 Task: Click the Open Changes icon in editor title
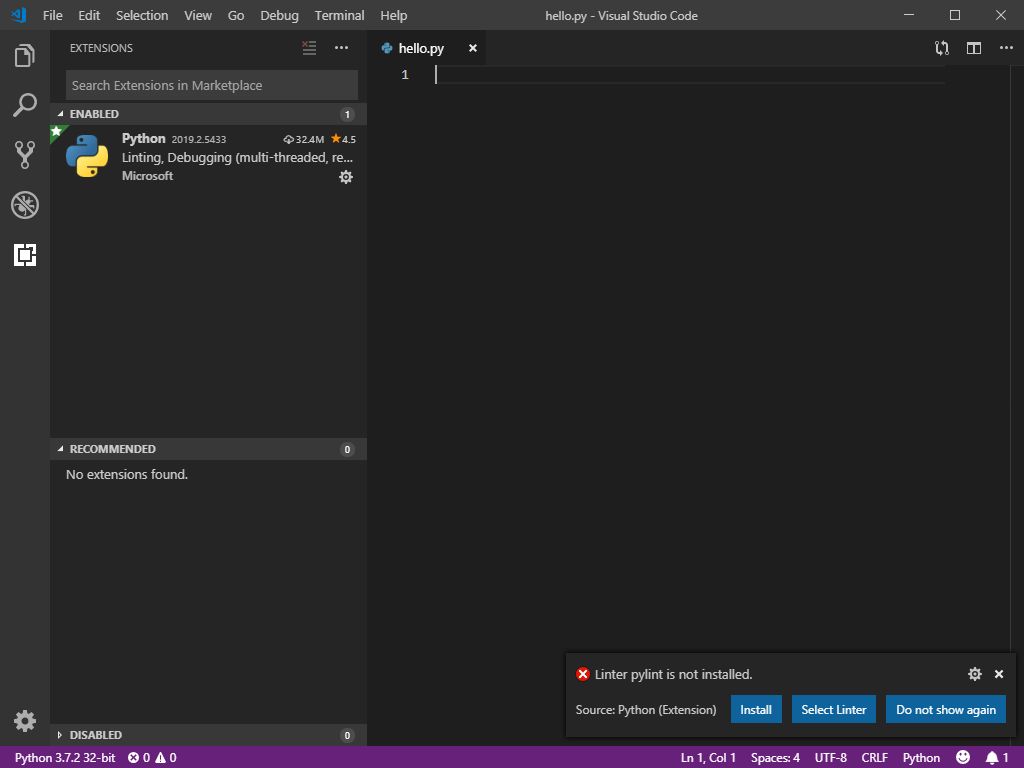point(941,47)
